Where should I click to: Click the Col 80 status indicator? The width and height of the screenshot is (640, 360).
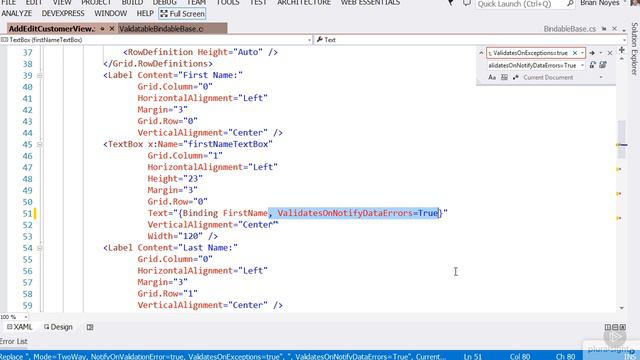pyautogui.click(x=520, y=356)
